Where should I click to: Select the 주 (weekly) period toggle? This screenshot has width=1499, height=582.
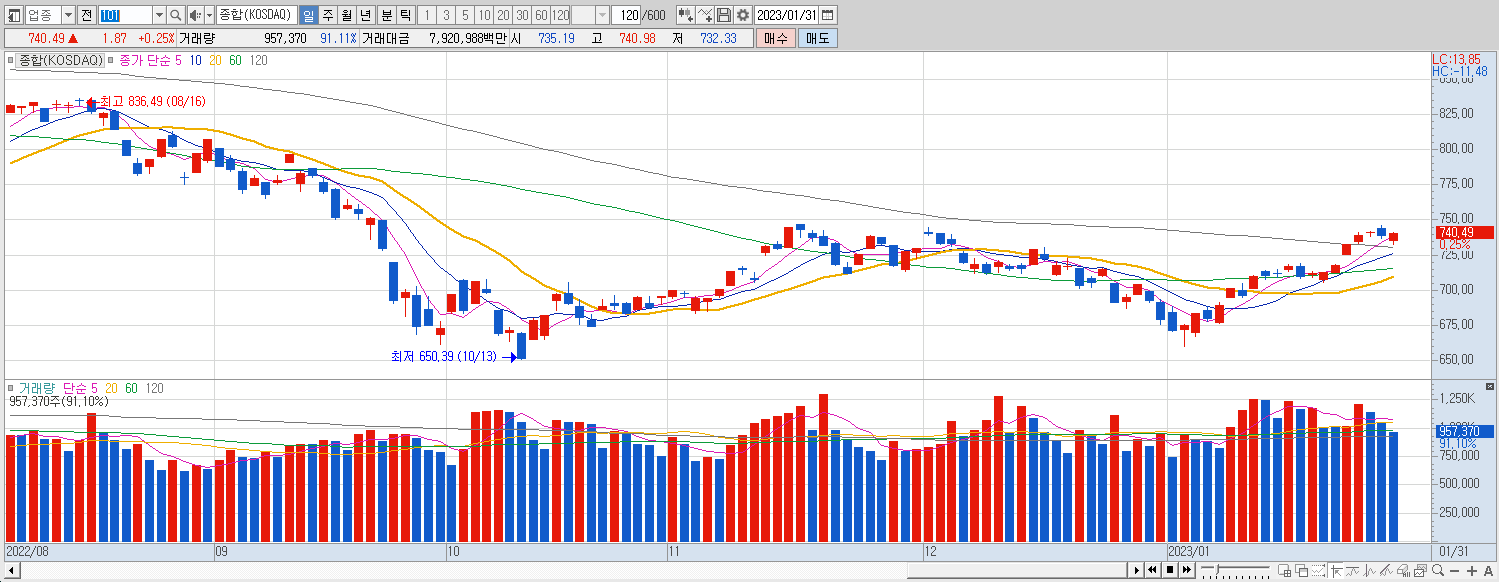pyautogui.click(x=327, y=15)
